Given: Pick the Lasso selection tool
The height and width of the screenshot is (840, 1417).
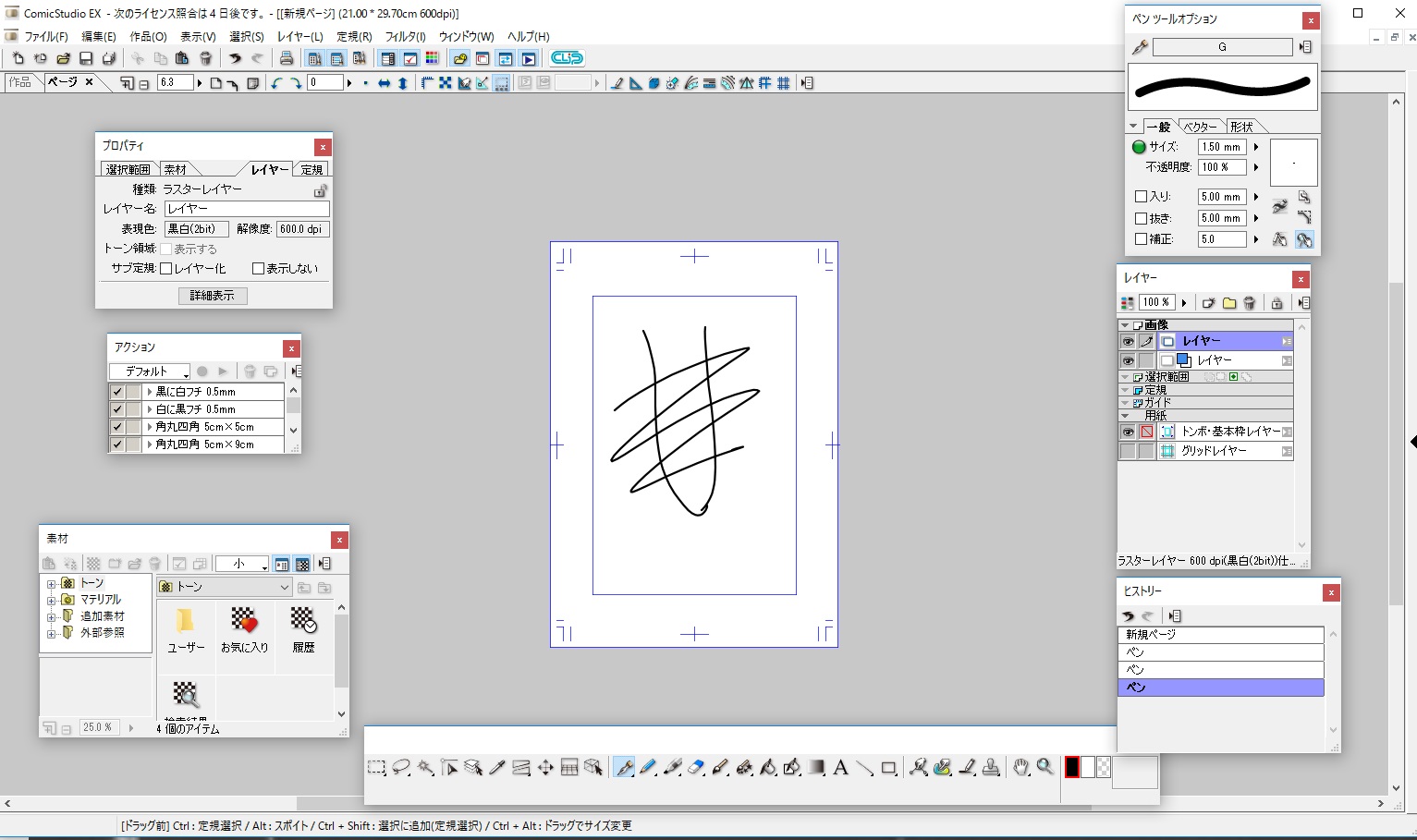Looking at the screenshot, I should click(401, 767).
